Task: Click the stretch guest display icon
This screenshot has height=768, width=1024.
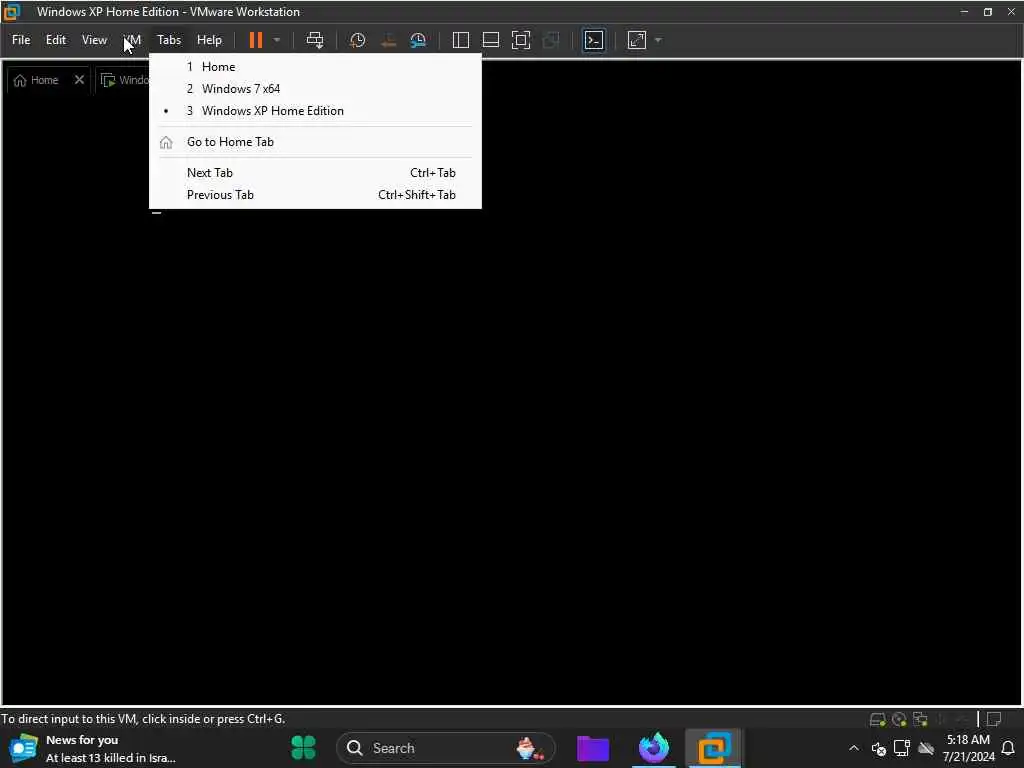Action: click(637, 40)
